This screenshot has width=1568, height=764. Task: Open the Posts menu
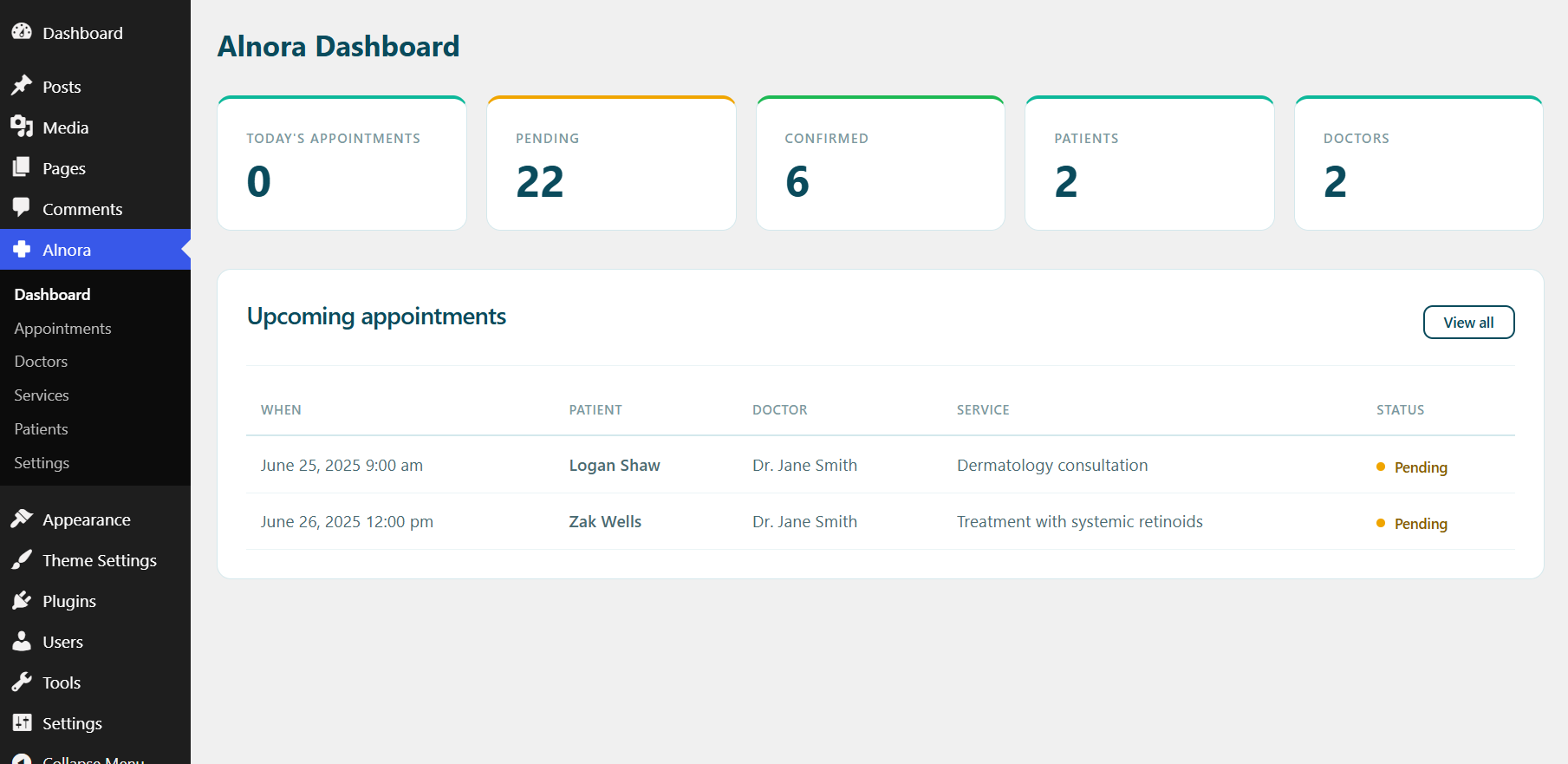(95, 87)
